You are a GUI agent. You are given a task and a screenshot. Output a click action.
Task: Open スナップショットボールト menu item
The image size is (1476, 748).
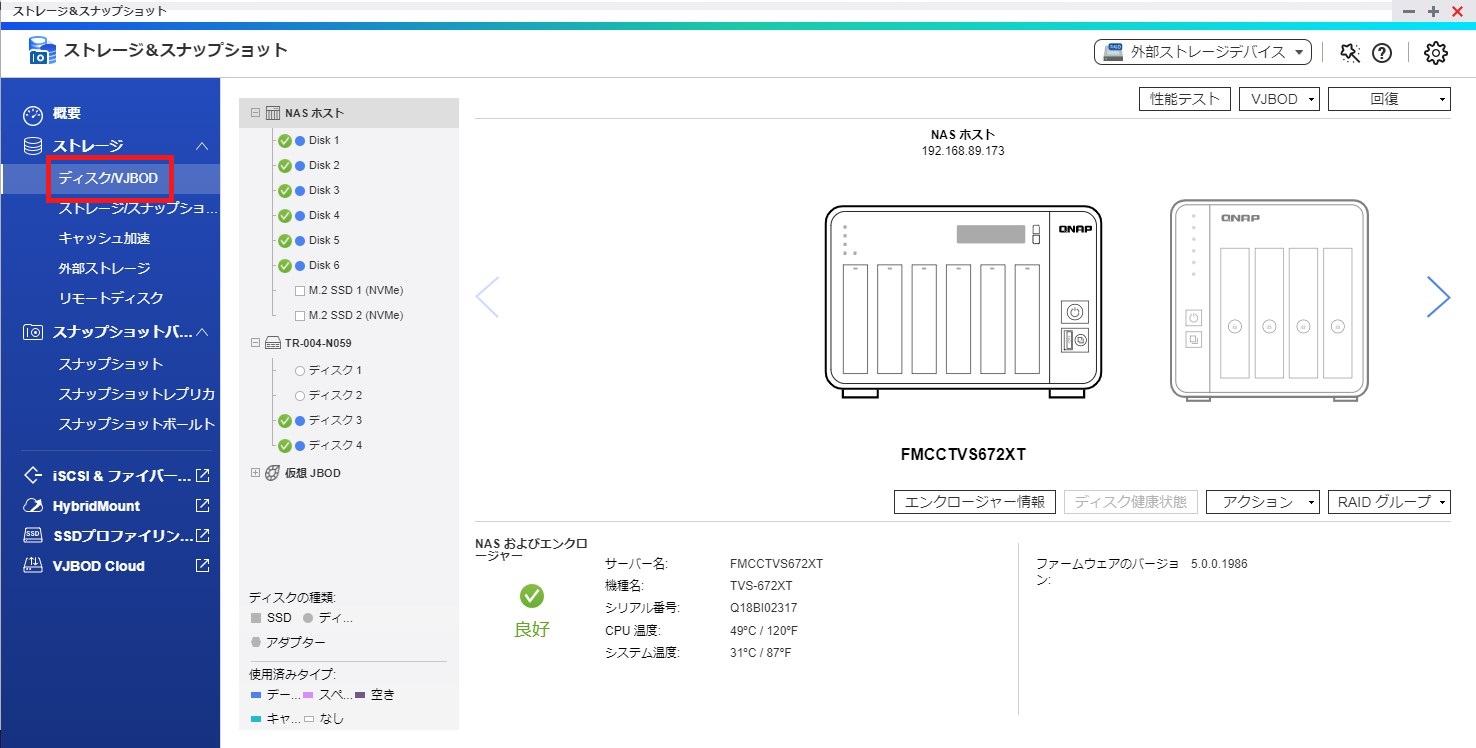pyautogui.click(x=137, y=424)
